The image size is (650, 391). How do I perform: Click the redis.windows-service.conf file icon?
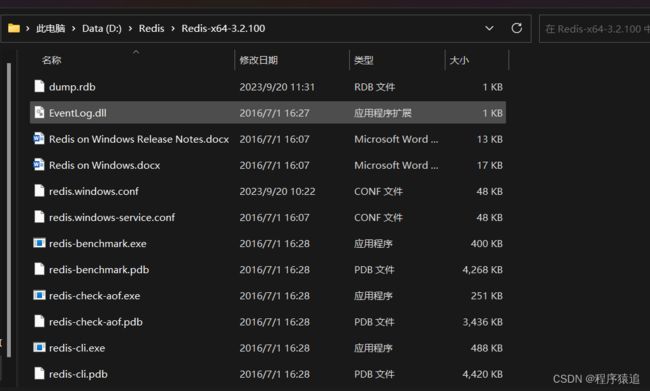39,217
